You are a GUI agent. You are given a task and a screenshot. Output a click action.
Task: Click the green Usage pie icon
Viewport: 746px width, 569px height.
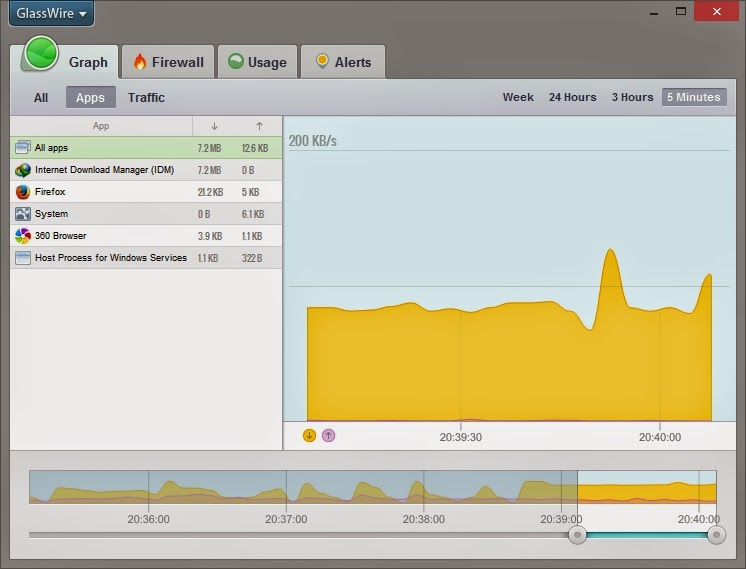pos(236,61)
